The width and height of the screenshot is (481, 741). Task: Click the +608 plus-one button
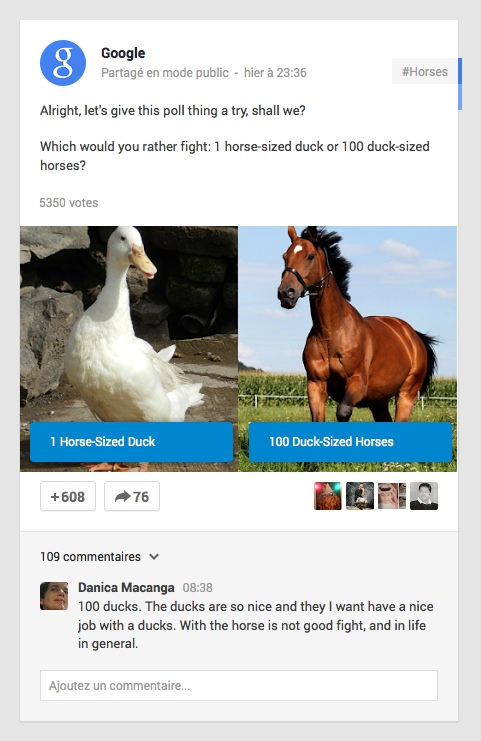pyautogui.click(x=68, y=496)
